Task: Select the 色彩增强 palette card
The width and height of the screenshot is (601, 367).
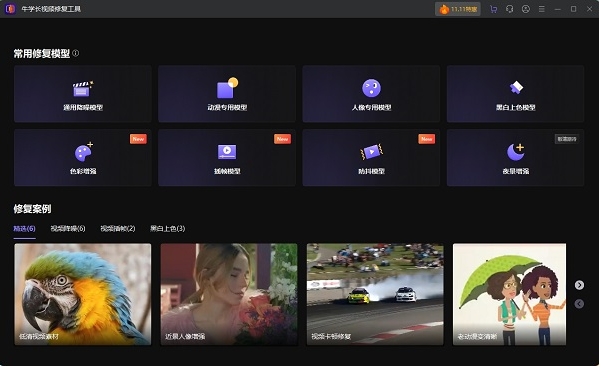Action: [x=83, y=158]
